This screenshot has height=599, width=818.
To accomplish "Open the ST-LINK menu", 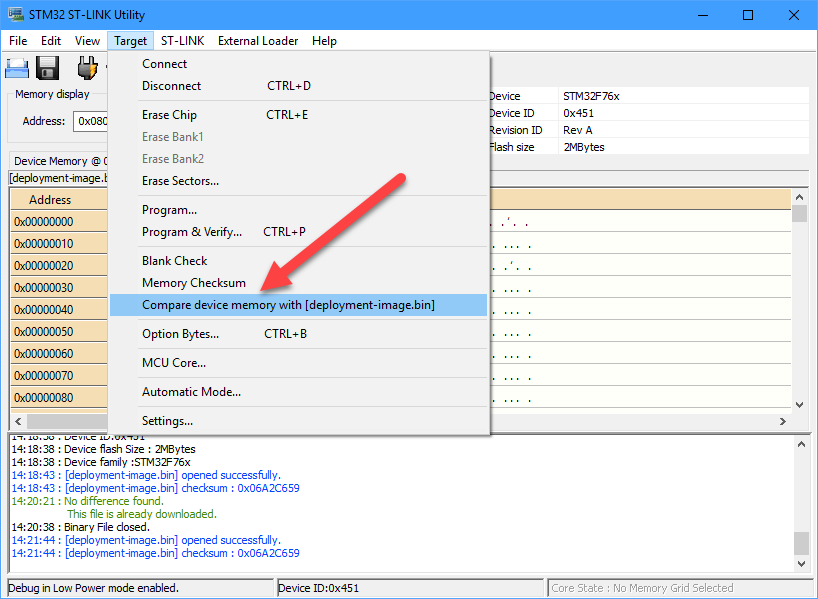I will click(x=183, y=41).
